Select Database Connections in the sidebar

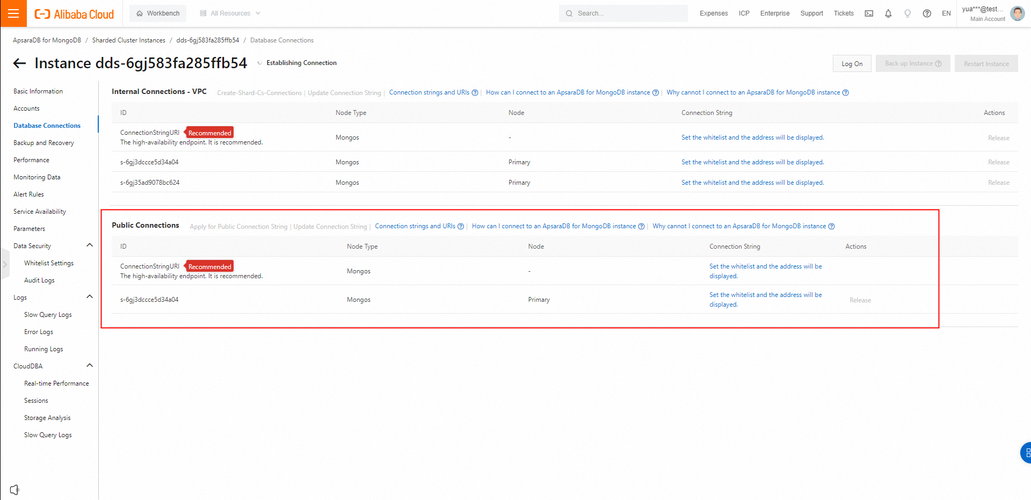coord(47,126)
